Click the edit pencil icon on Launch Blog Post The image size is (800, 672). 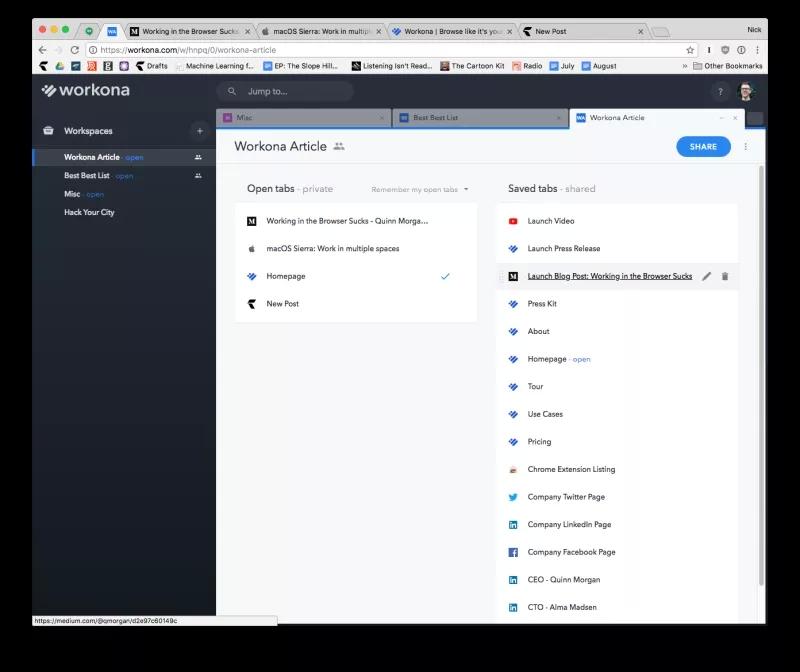click(706, 276)
